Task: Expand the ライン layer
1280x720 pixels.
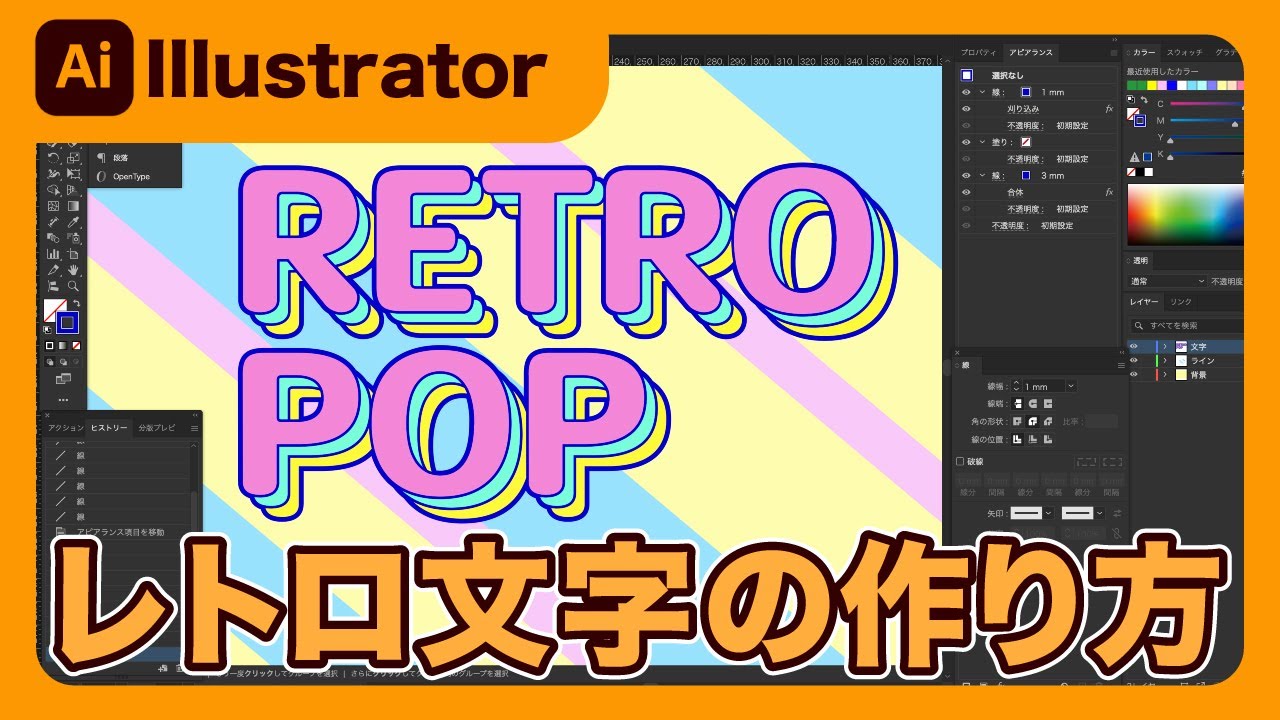Action: 1165,360
